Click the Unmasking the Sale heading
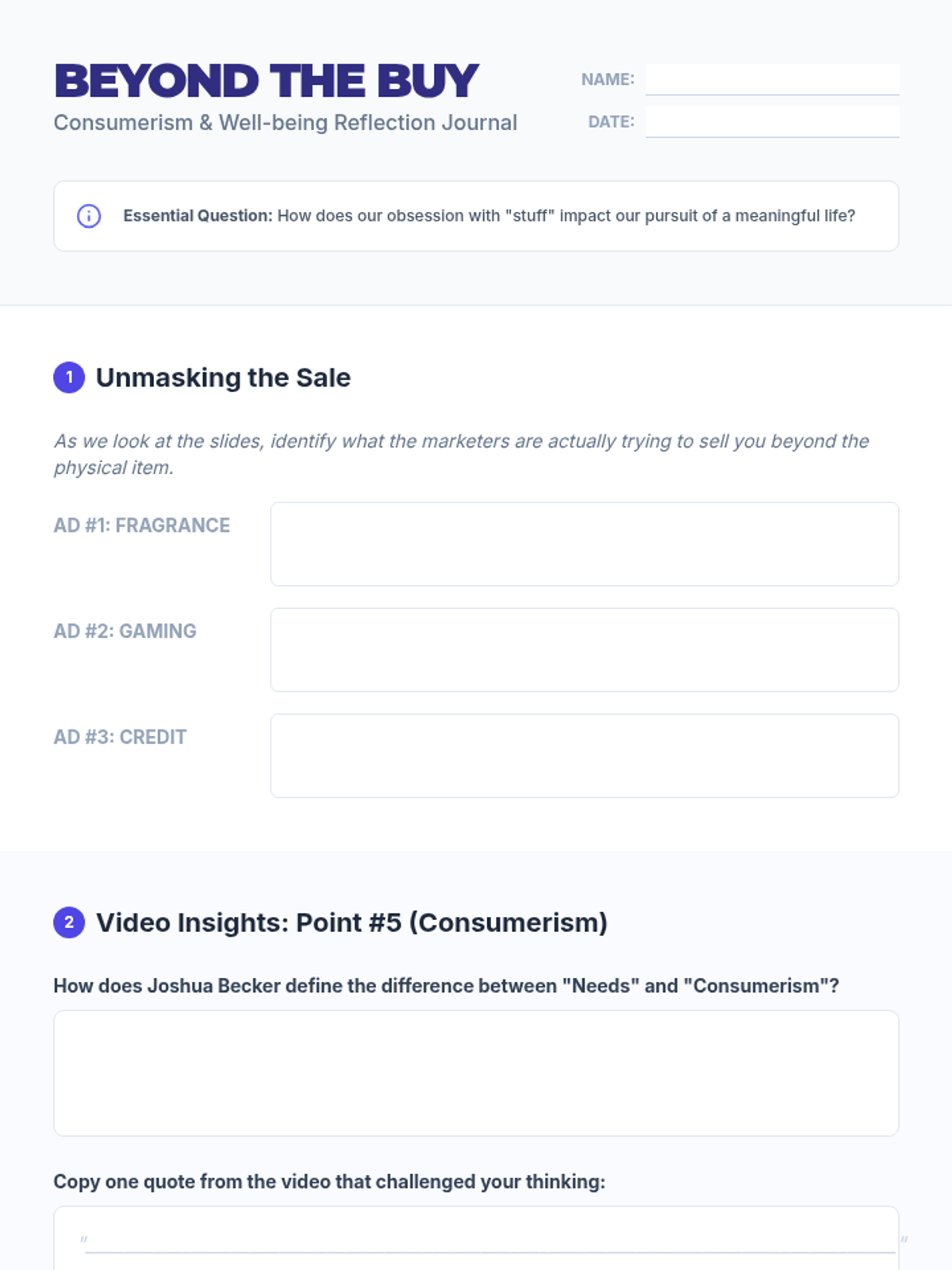 [x=223, y=378]
